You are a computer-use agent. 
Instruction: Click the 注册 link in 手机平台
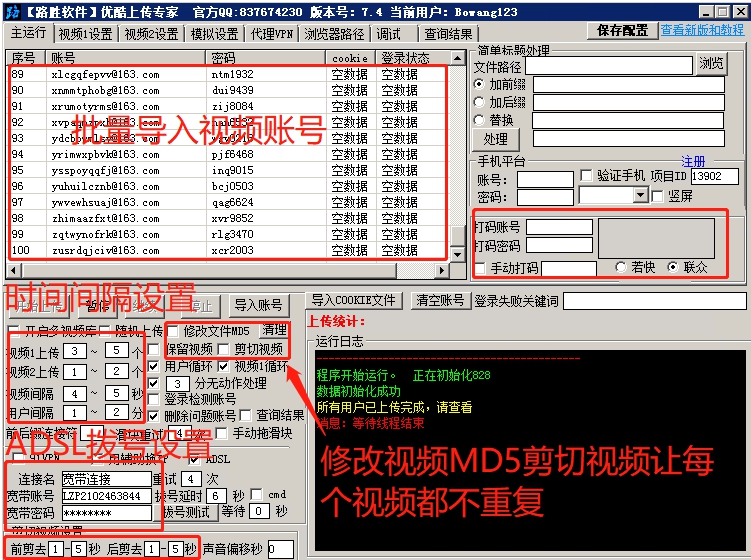click(693, 161)
